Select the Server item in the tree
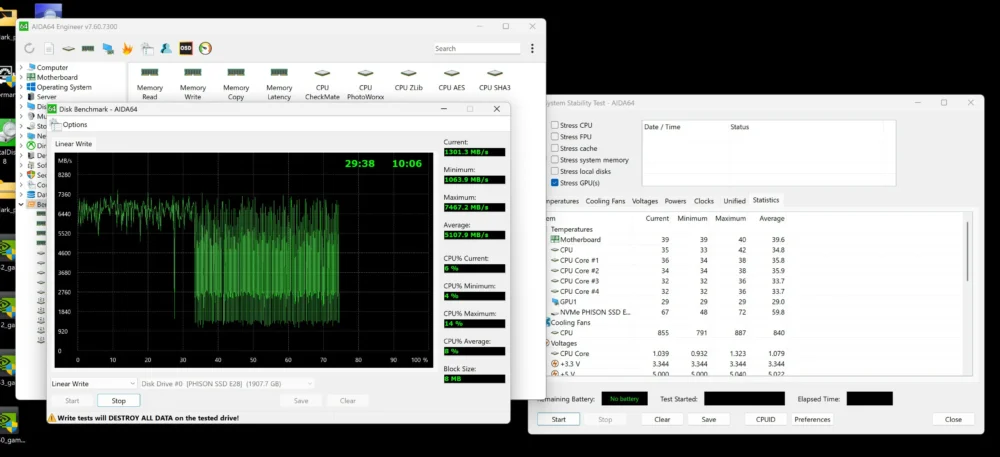 (47, 97)
